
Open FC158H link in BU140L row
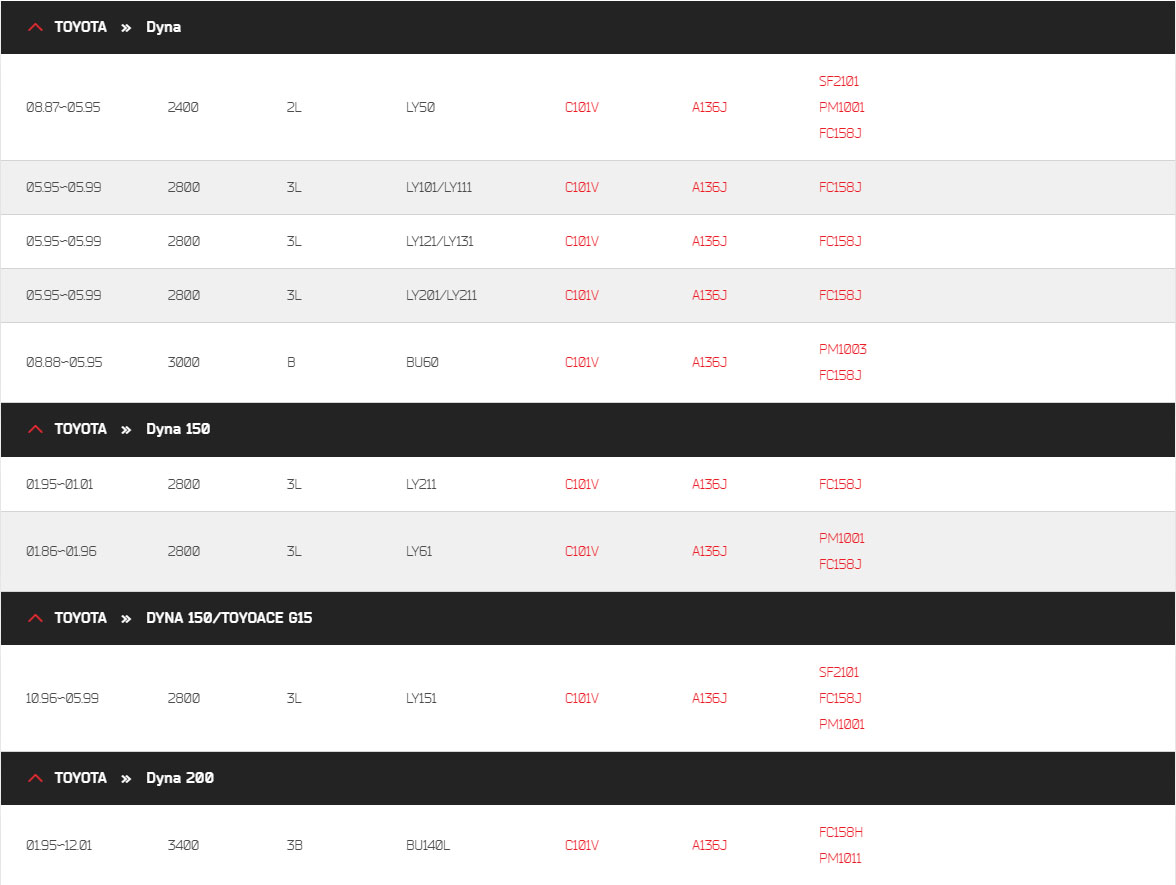841,832
